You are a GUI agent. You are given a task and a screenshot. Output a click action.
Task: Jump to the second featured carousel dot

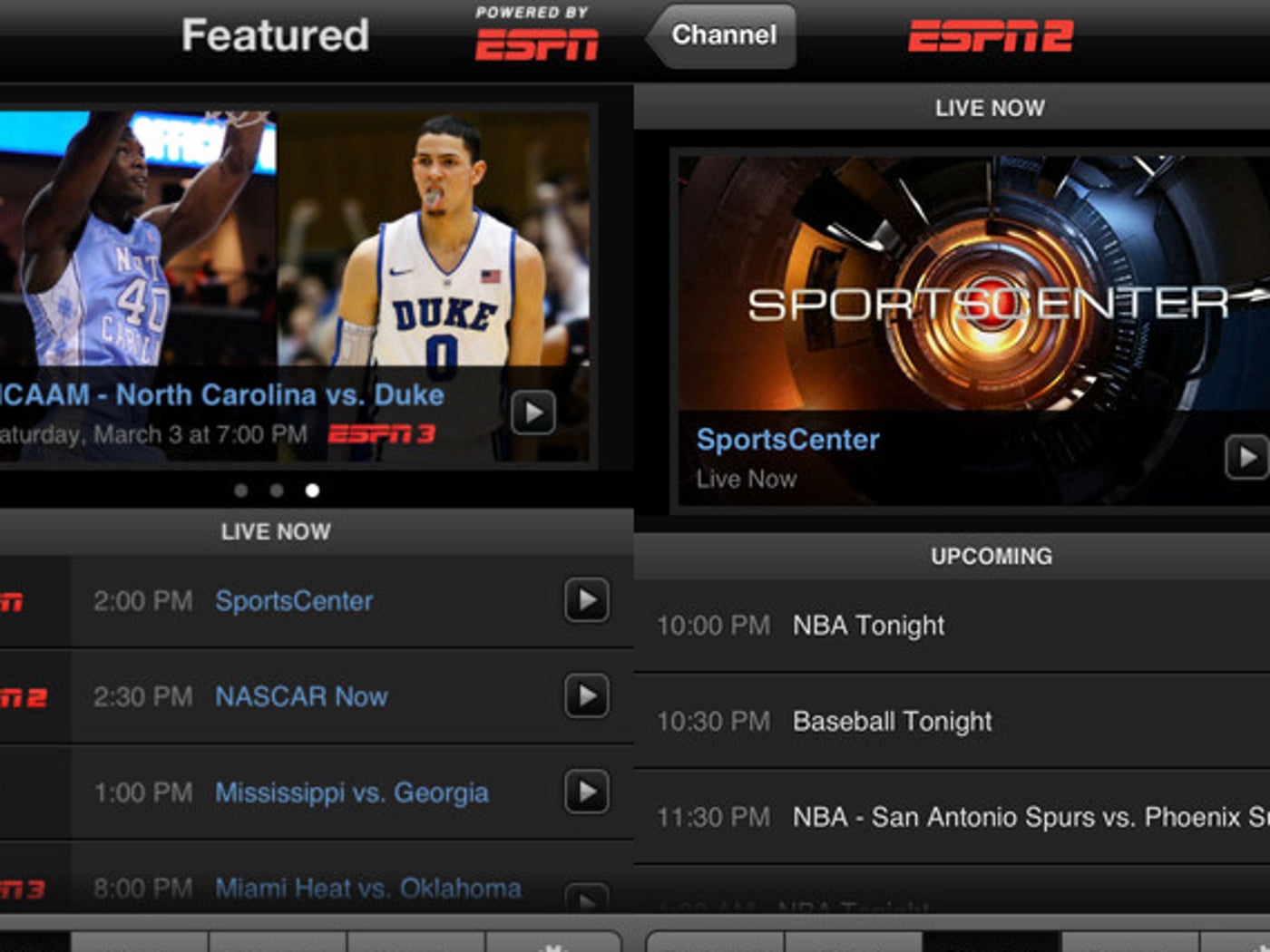(277, 491)
